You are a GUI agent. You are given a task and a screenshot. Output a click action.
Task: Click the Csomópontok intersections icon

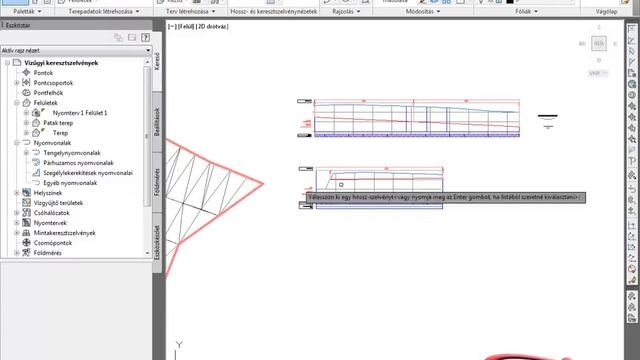tap(27, 242)
